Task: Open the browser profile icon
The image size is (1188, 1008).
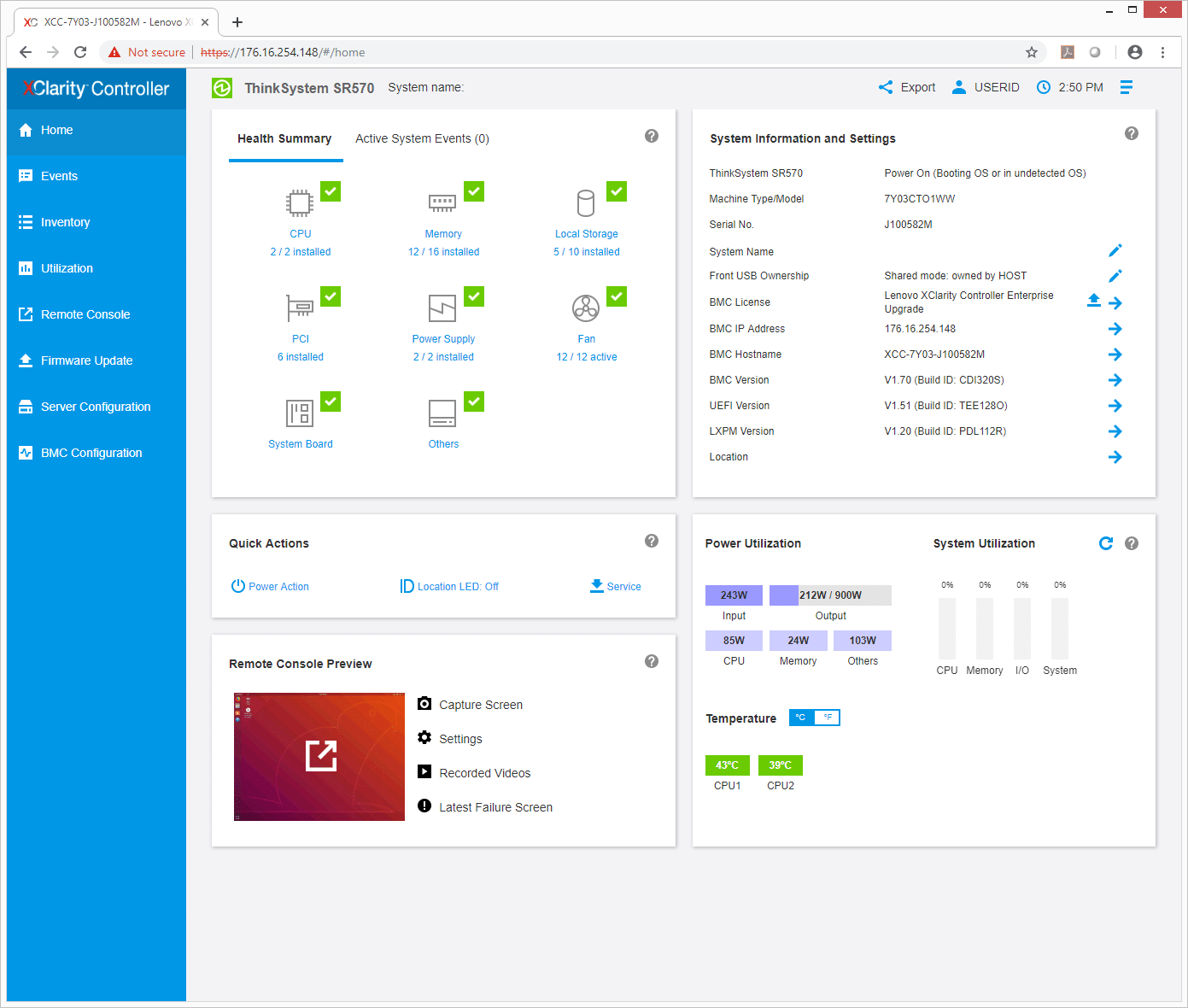Action: 1135,52
